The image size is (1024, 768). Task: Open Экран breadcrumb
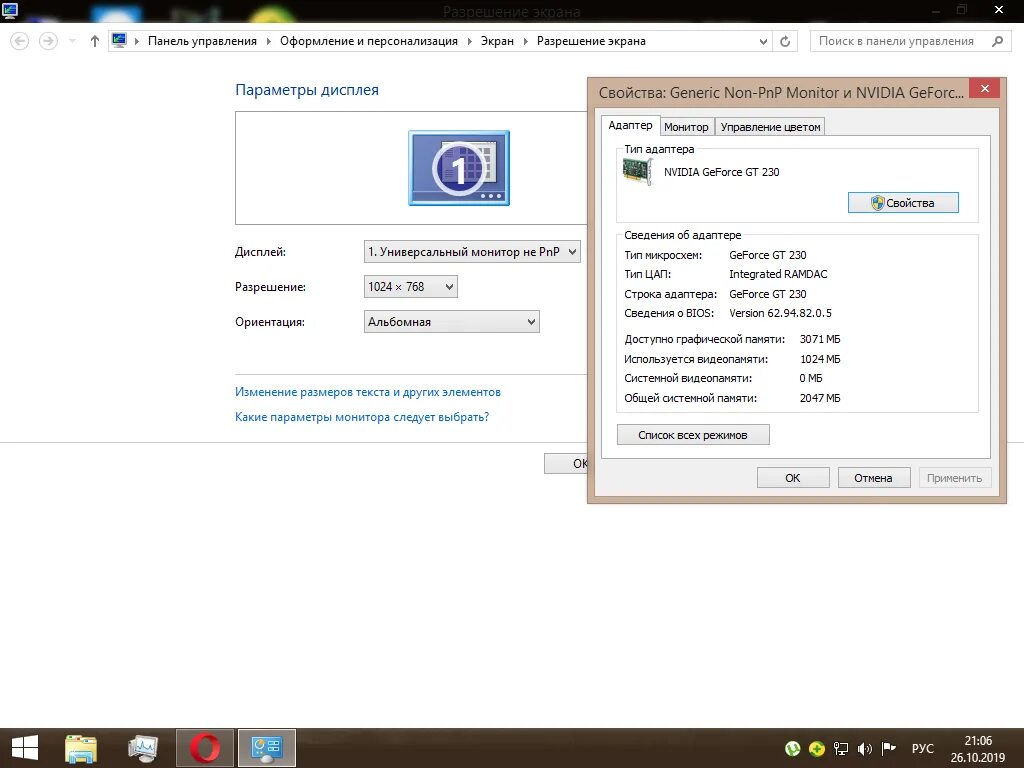pos(497,41)
